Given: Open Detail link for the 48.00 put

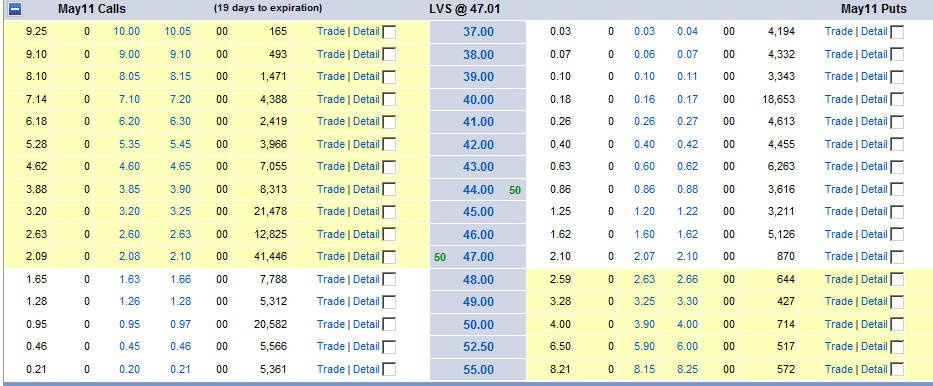Looking at the screenshot, I should [875, 279].
